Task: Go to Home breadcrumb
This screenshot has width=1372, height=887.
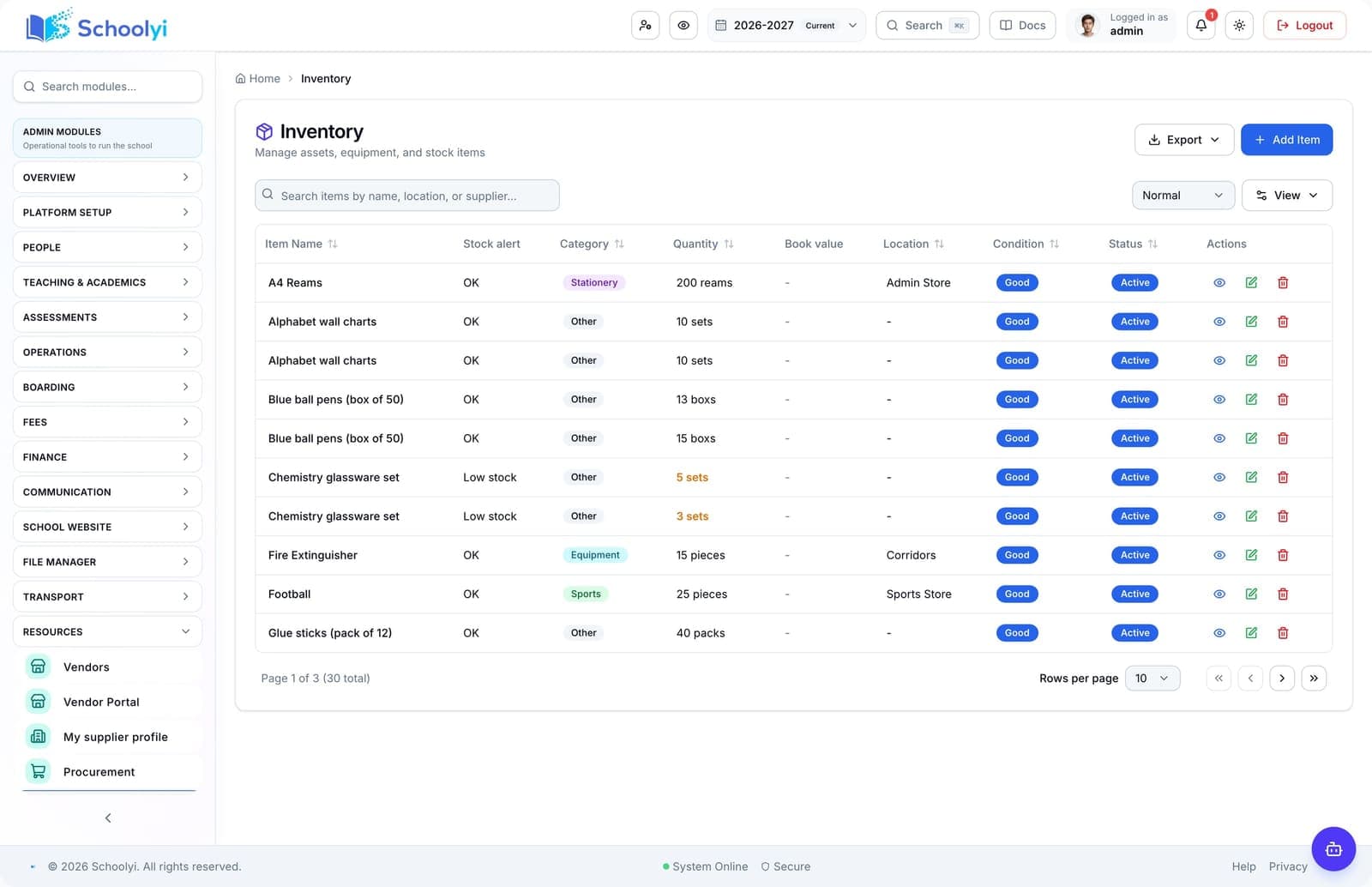Action: point(258,79)
